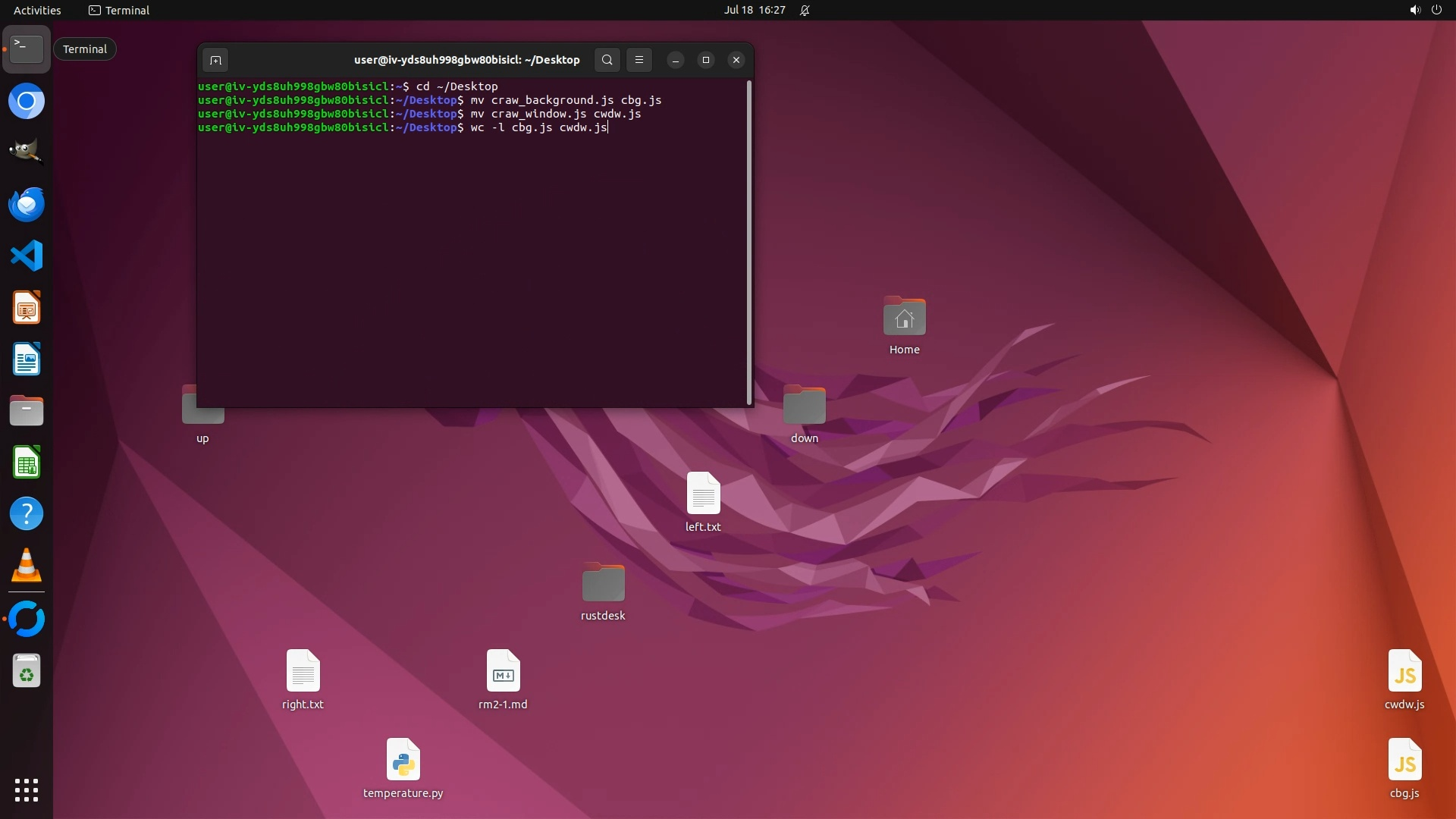Show all applications grid
The image size is (1456, 819).
[x=27, y=790]
